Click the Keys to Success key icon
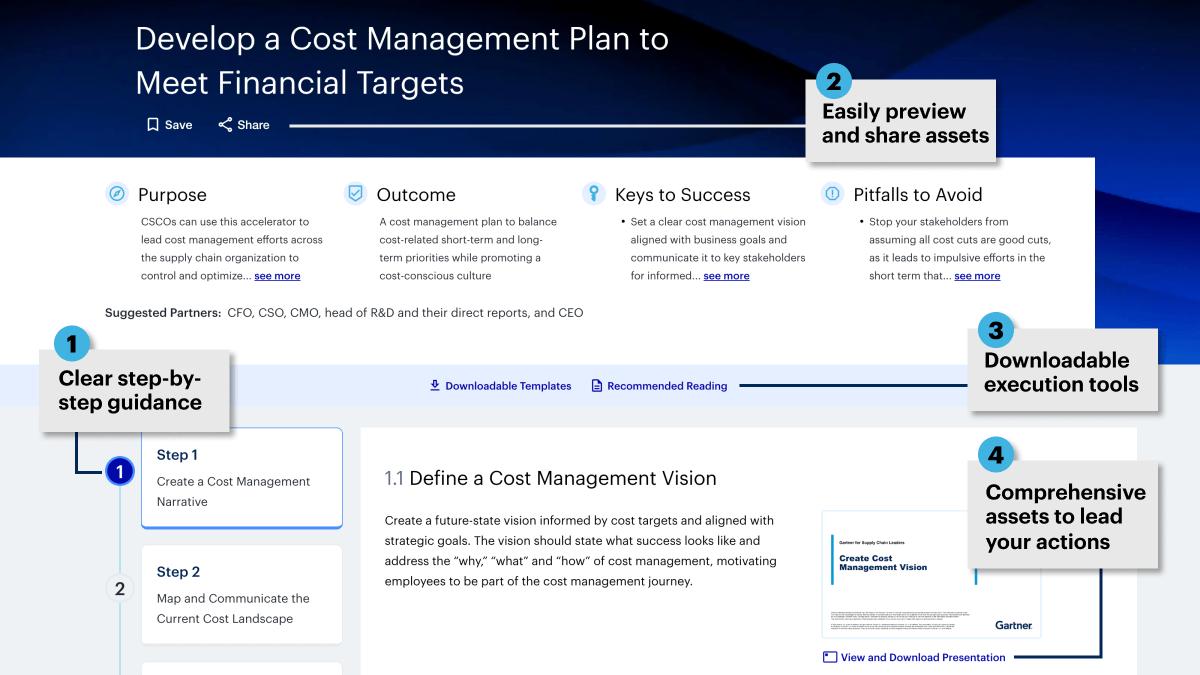The height and width of the screenshot is (675, 1200). point(594,194)
